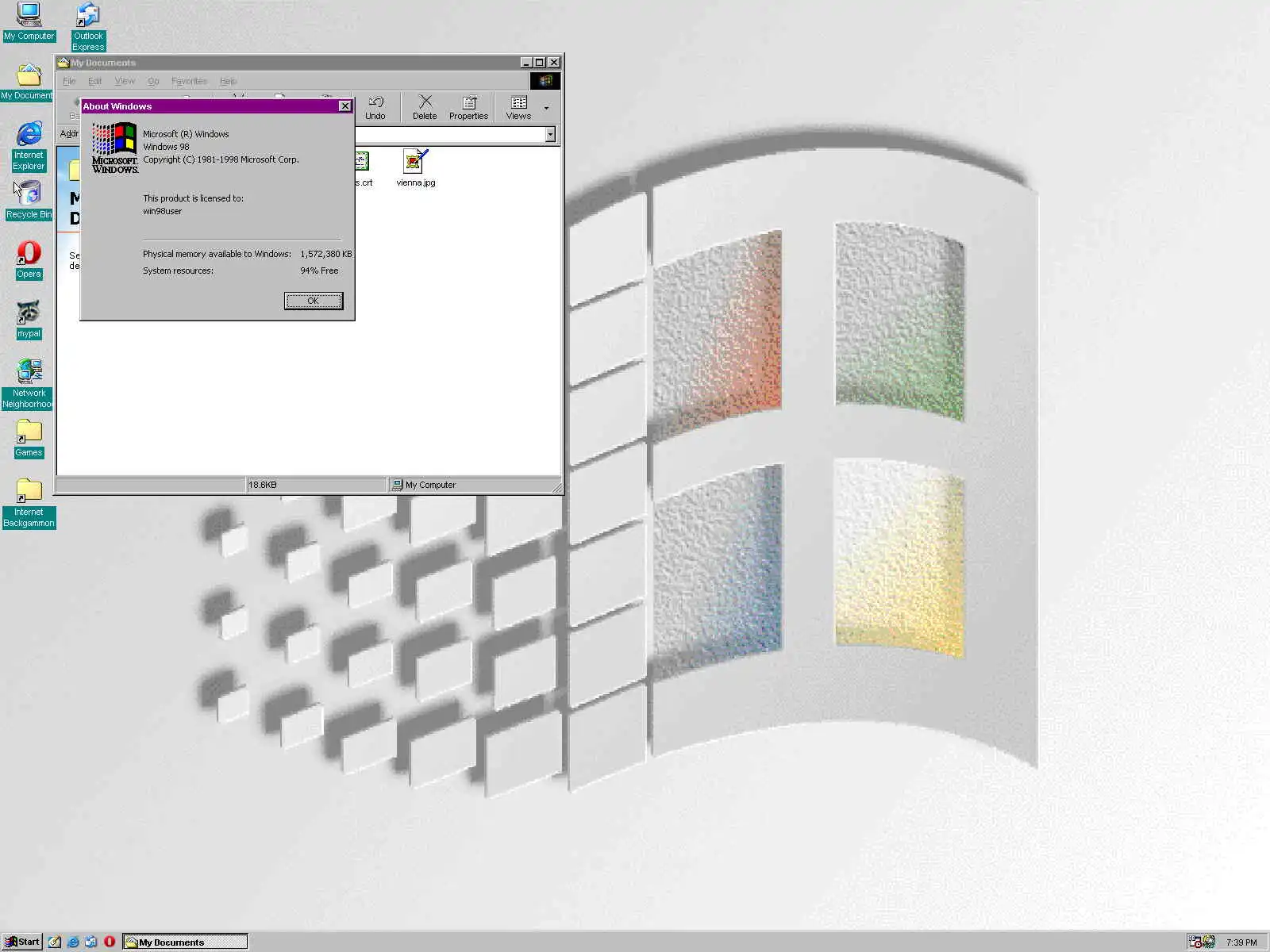Click the 7:39 PM system clock
This screenshot has width=1270, height=952.
point(1241,942)
